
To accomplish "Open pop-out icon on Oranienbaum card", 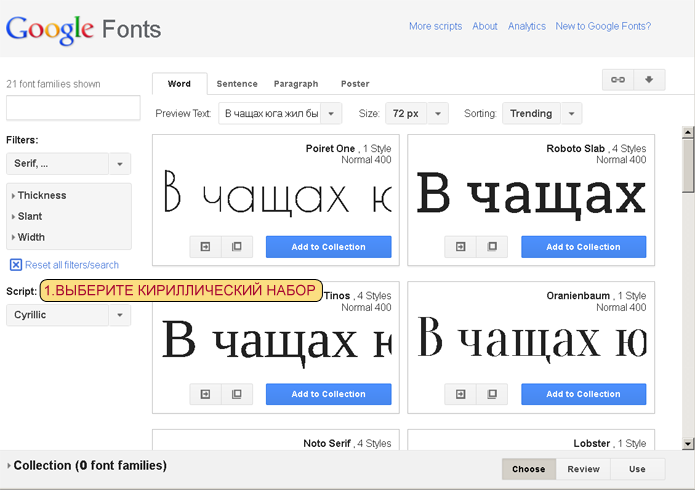I will 492,394.
